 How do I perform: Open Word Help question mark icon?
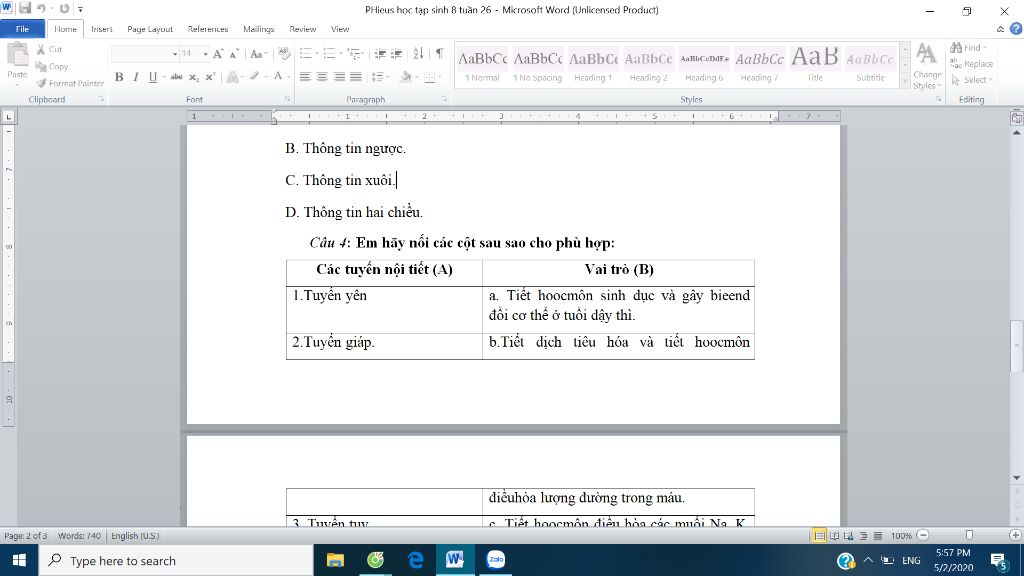[x=1016, y=29]
